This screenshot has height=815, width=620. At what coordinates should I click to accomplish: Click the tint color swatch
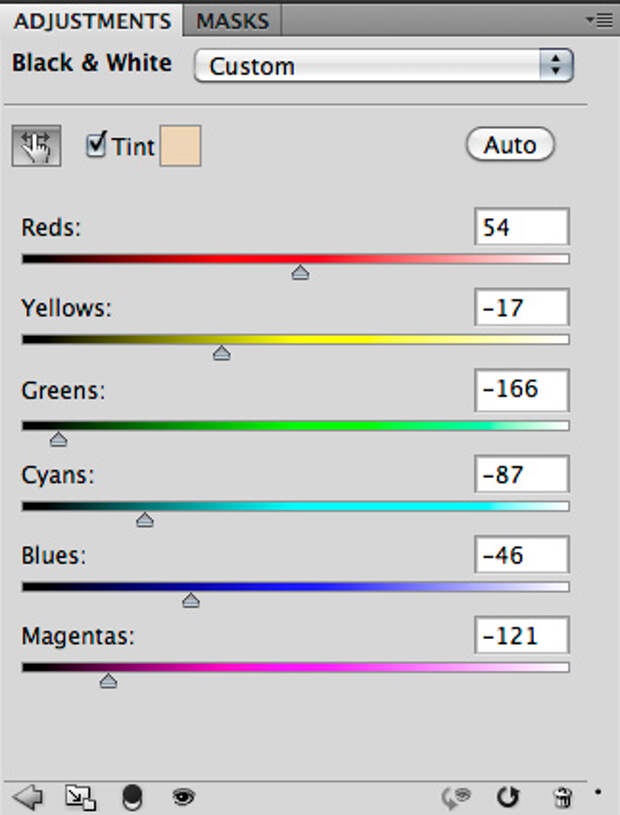(180, 145)
